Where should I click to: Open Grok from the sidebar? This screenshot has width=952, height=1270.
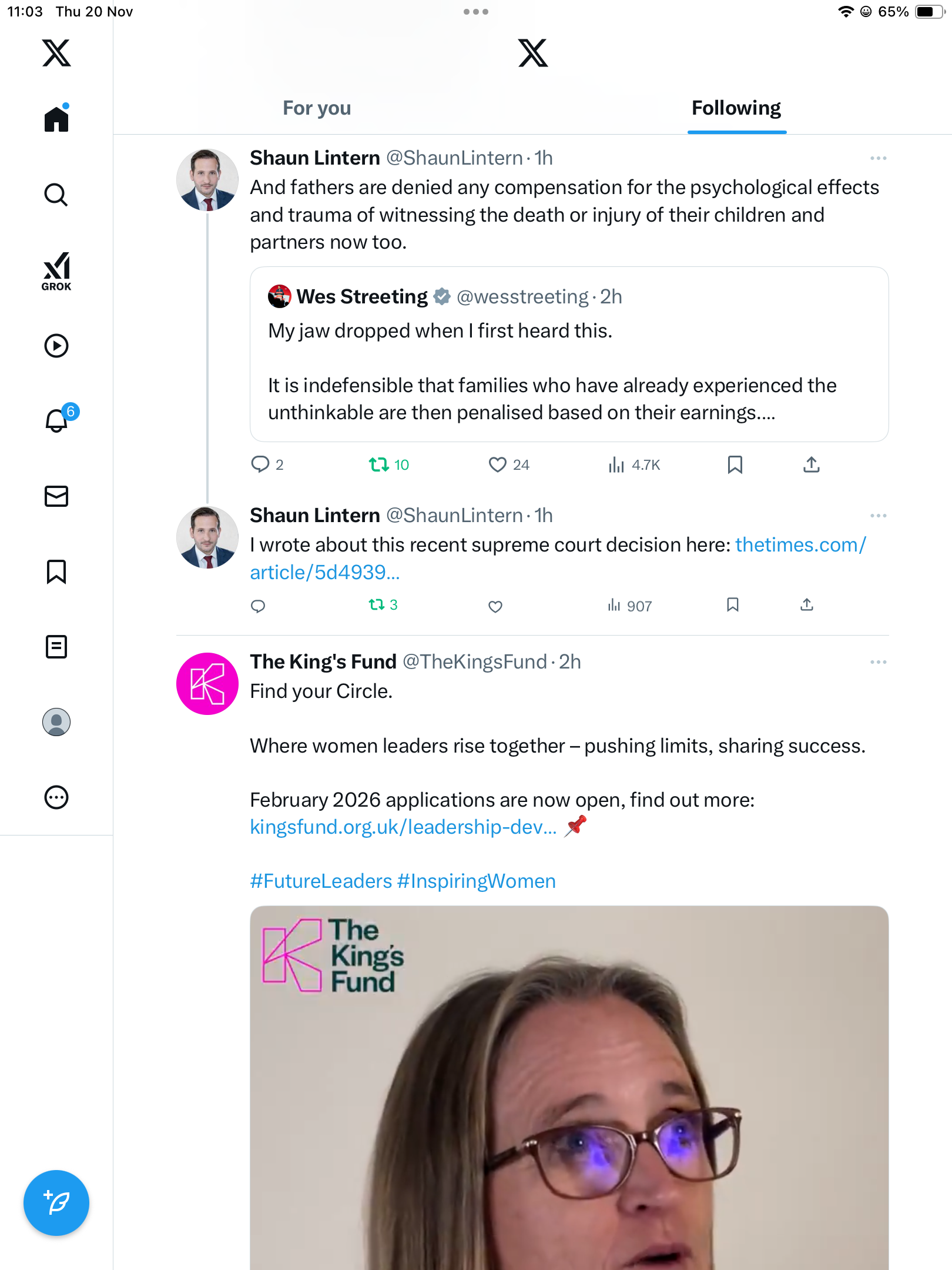point(56,271)
